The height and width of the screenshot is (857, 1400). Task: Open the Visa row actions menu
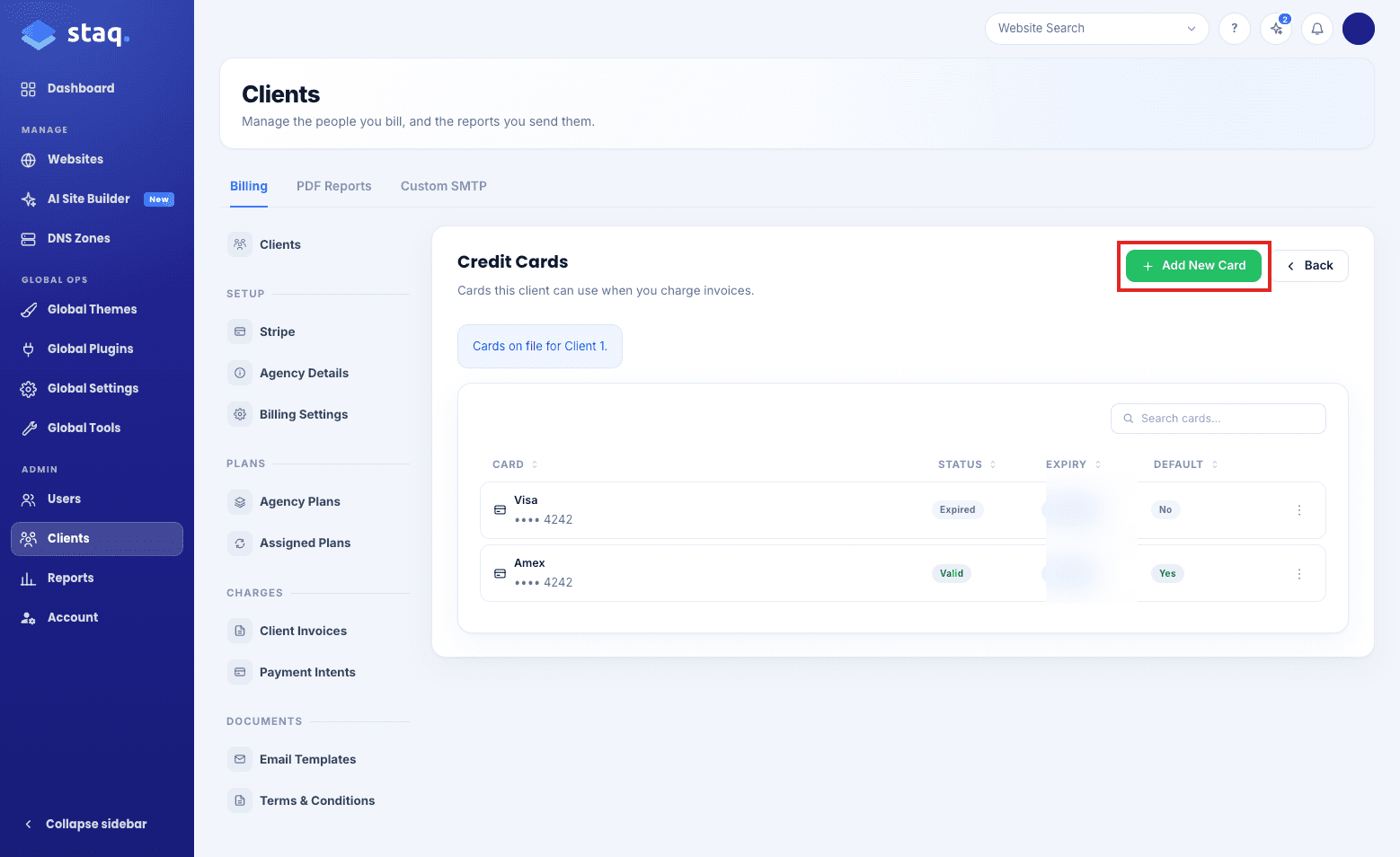[x=1299, y=510]
